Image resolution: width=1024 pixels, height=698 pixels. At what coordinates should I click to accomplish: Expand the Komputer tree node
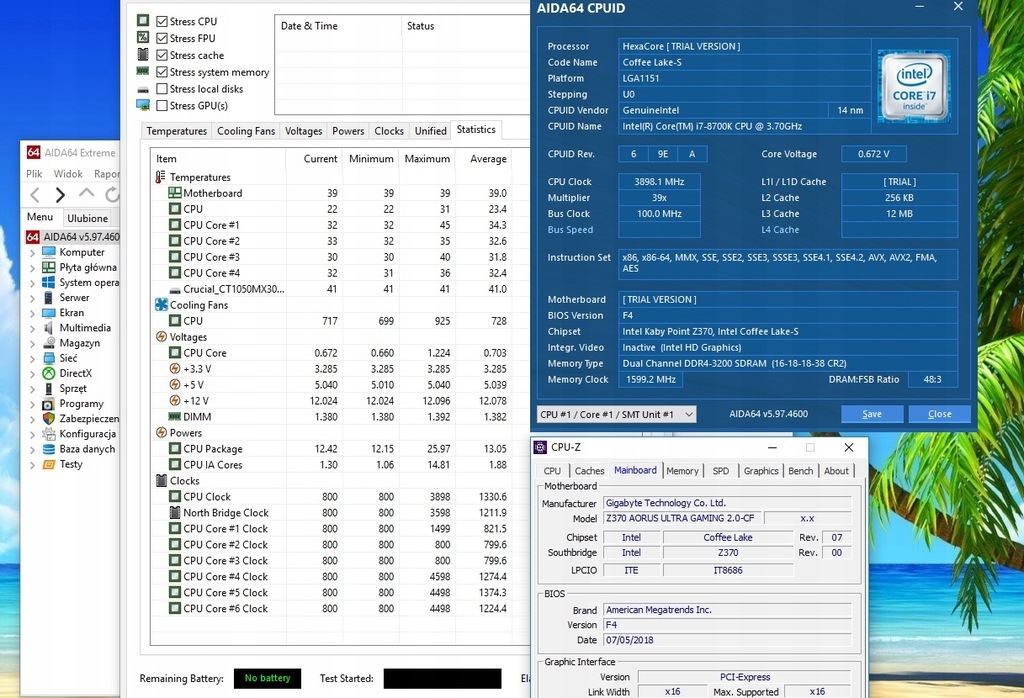point(32,253)
